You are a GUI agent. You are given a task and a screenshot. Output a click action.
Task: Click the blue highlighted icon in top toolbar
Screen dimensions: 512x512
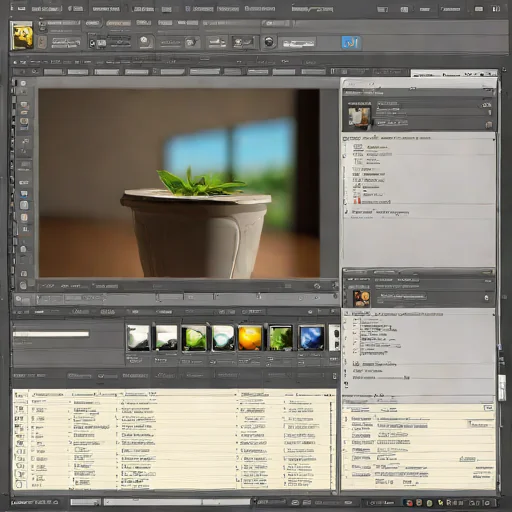tap(351, 43)
